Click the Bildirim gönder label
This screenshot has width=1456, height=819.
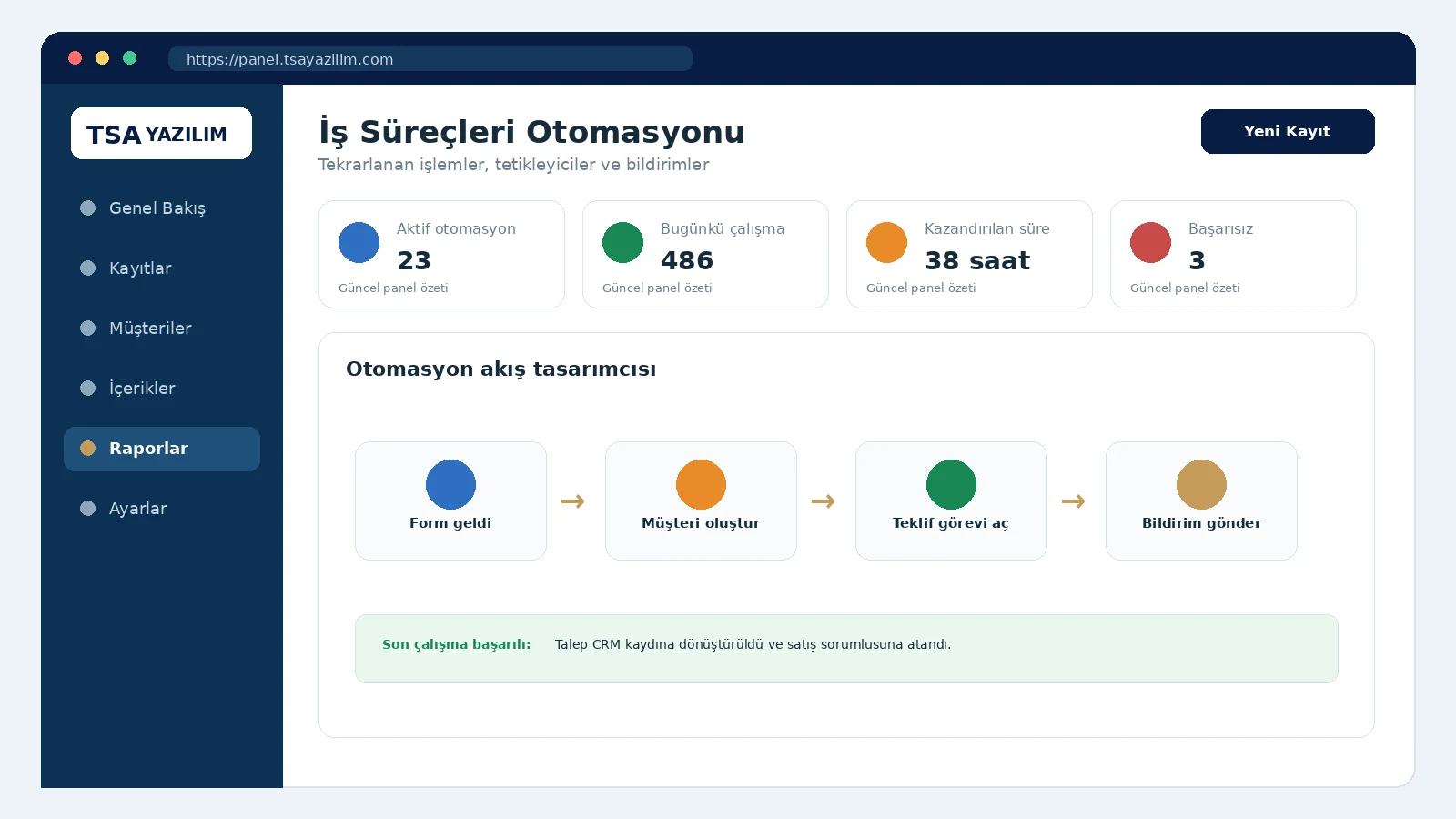pos(1201,523)
